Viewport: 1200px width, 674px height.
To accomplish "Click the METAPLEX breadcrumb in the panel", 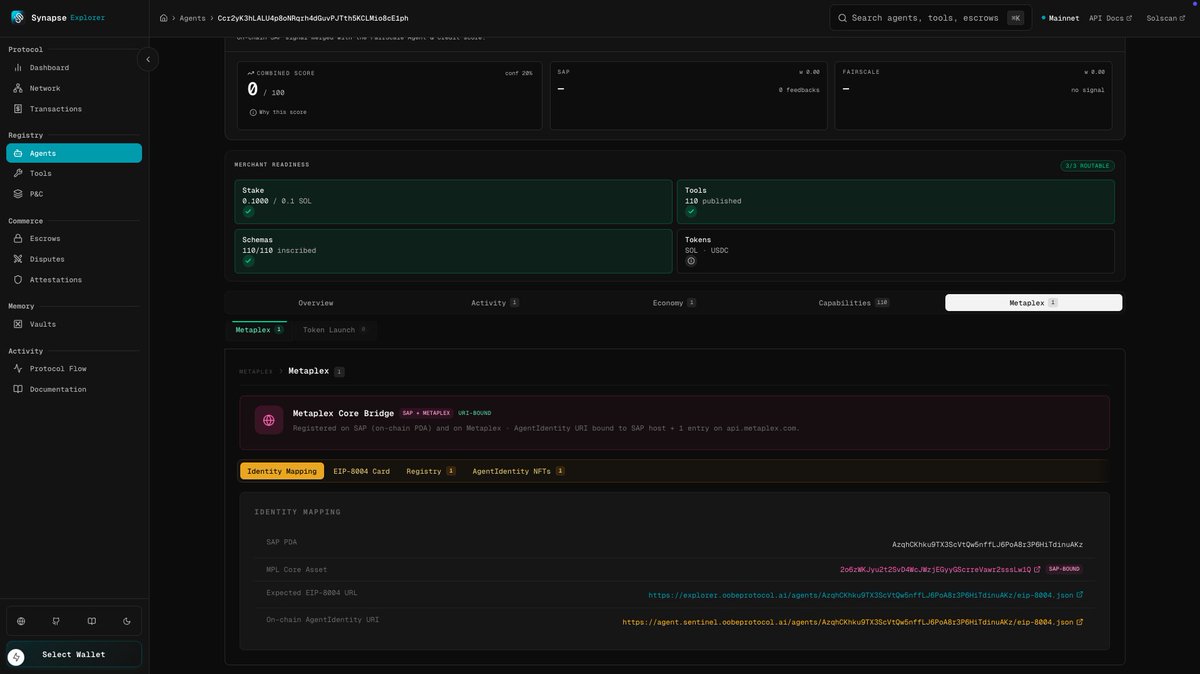I will click(255, 371).
